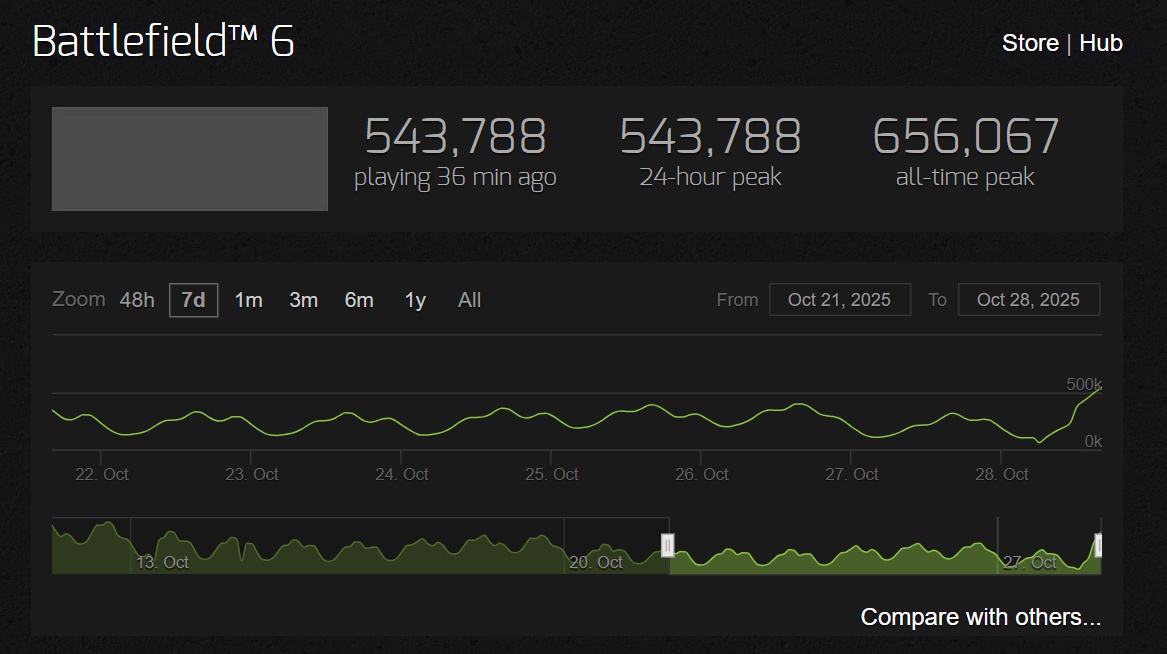The image size is (1167, 654).
Task: Click the 25. Oct axis label
Action: 551,474
